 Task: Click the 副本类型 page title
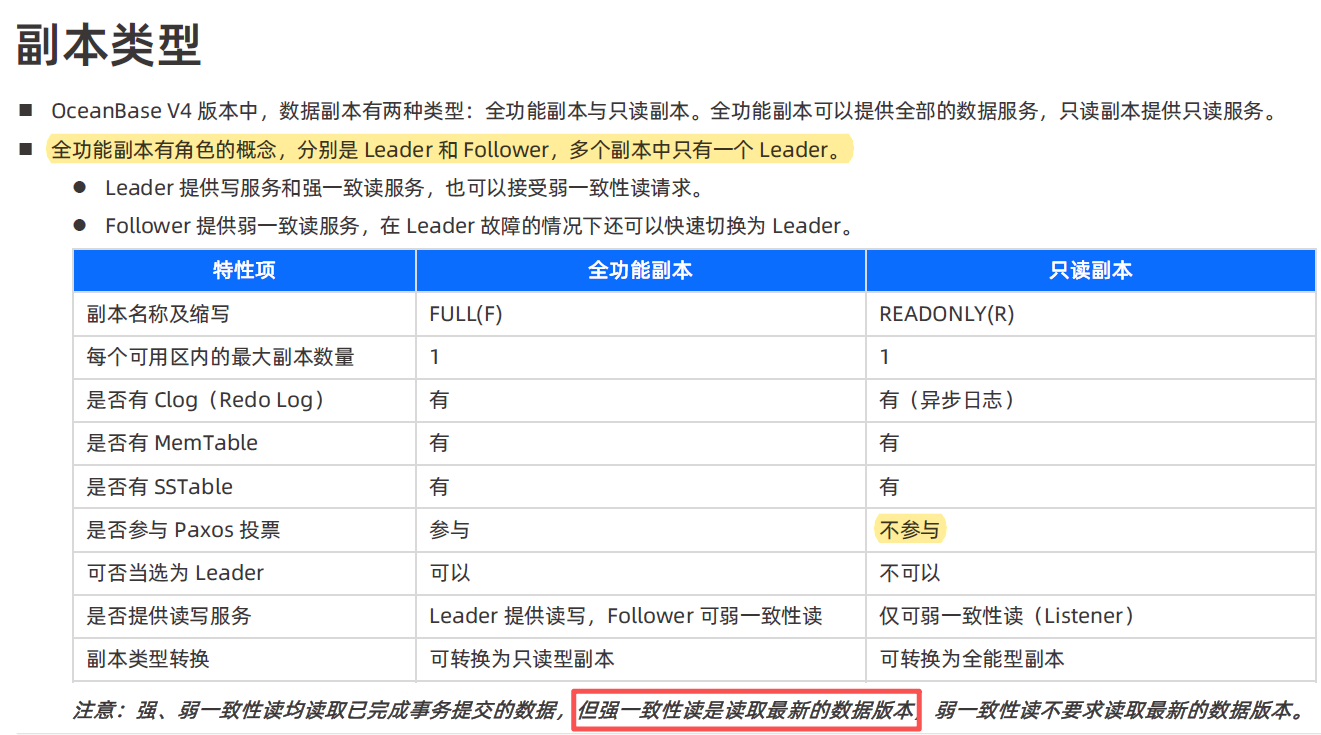109,45
